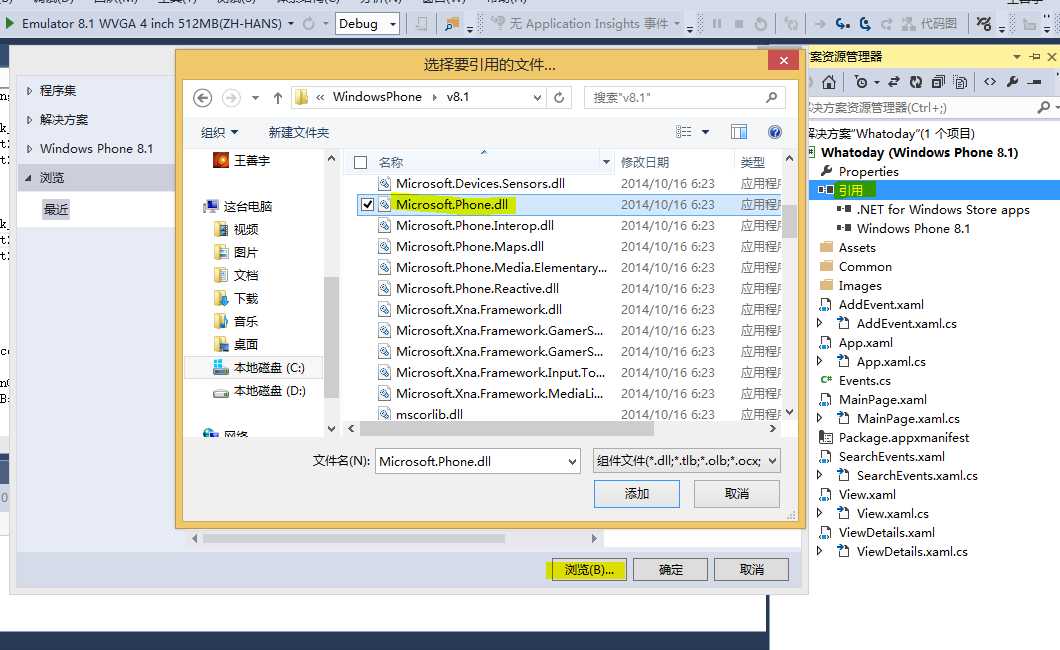This screenshot has height=650, width=1060.
Task: Open the Emulator 8.1 target dropdown arrow
Action: [291, 24]
